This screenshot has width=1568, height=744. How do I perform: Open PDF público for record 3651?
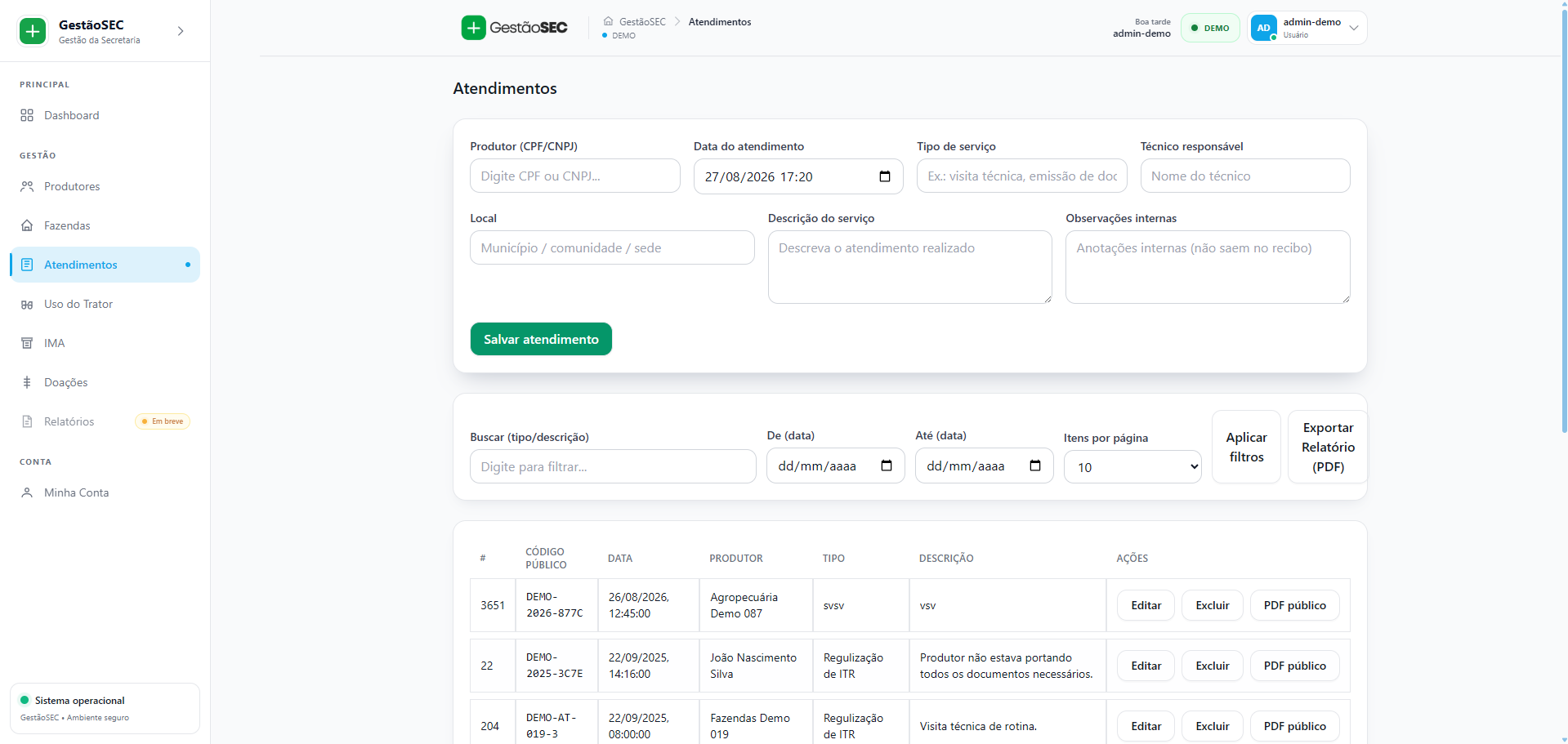pyautogui.click(x=1295, y=605)
